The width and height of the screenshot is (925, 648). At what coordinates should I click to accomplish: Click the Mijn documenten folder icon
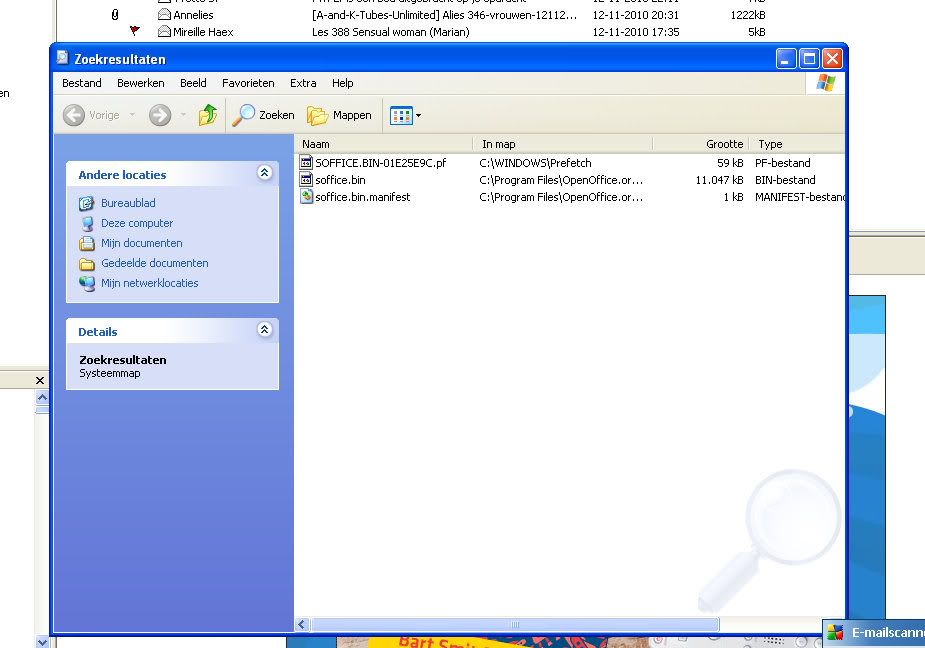87,243
